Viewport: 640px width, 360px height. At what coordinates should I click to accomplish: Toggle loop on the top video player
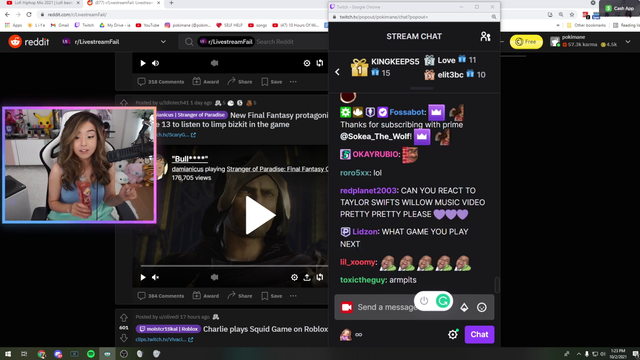tap(320, 63)
